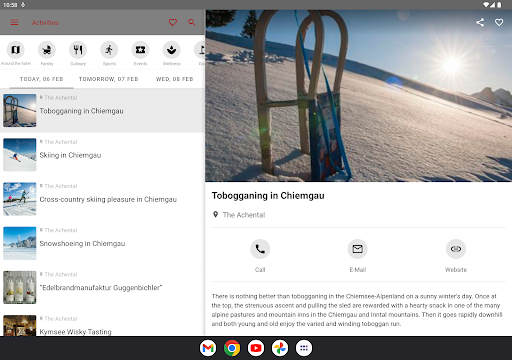Switch to Today, 06 Feb tab
This screenshot has height=360, width=512.
pyautogui.click(x=42, y=79)
